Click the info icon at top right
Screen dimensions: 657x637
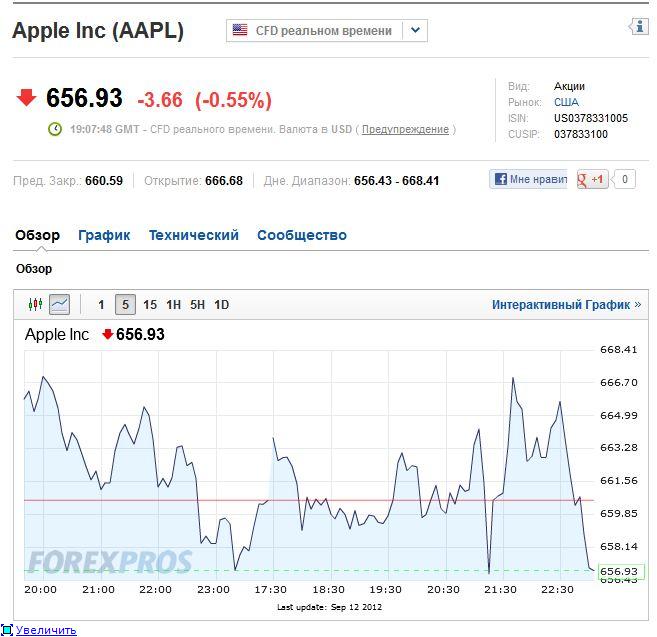pyautogui.click(x=639, y=27)
